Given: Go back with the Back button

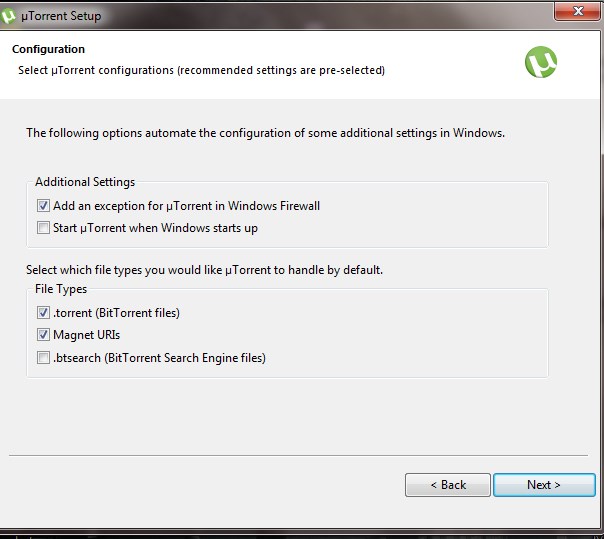Looking at the screenshot, I should (447, 485).
